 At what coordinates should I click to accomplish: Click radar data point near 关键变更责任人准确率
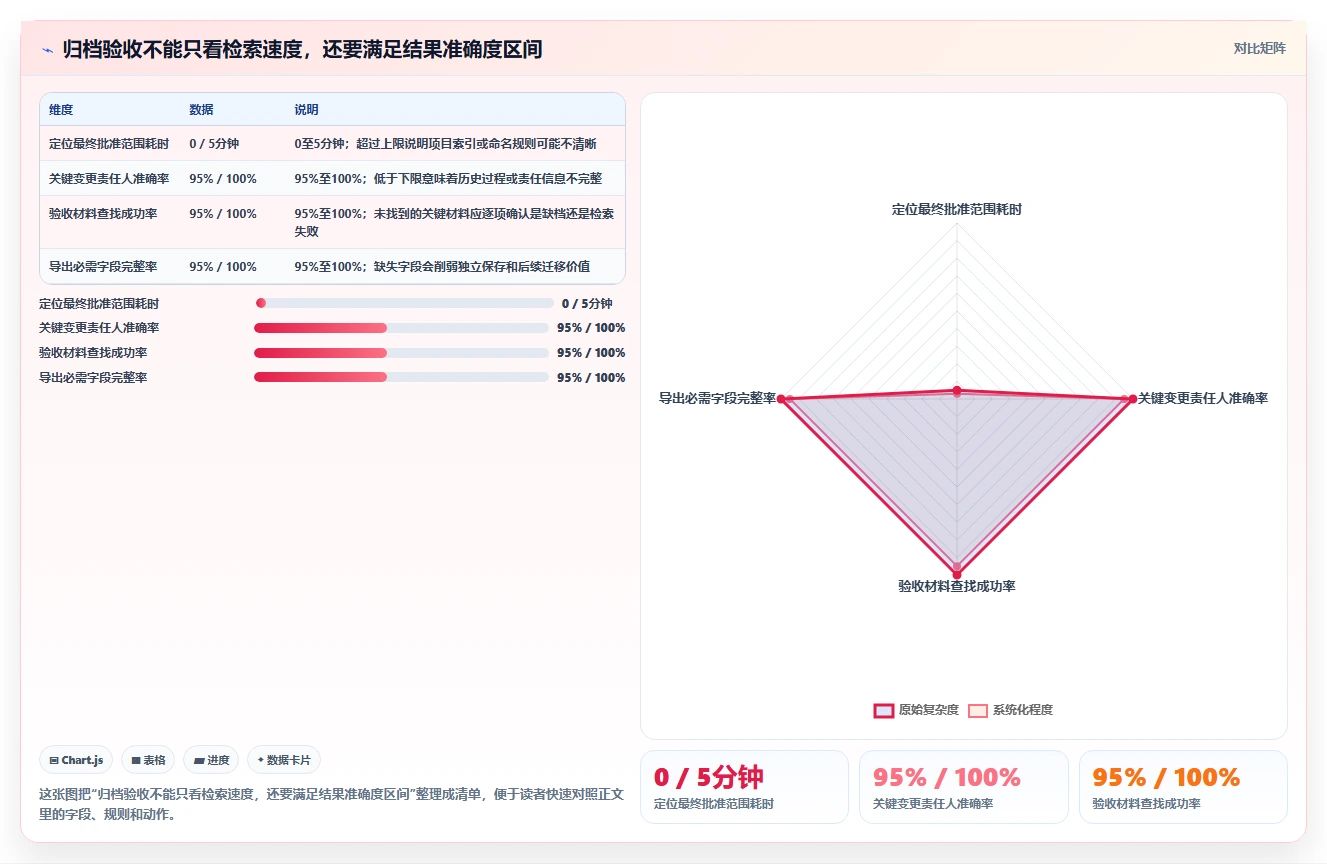1132,399
